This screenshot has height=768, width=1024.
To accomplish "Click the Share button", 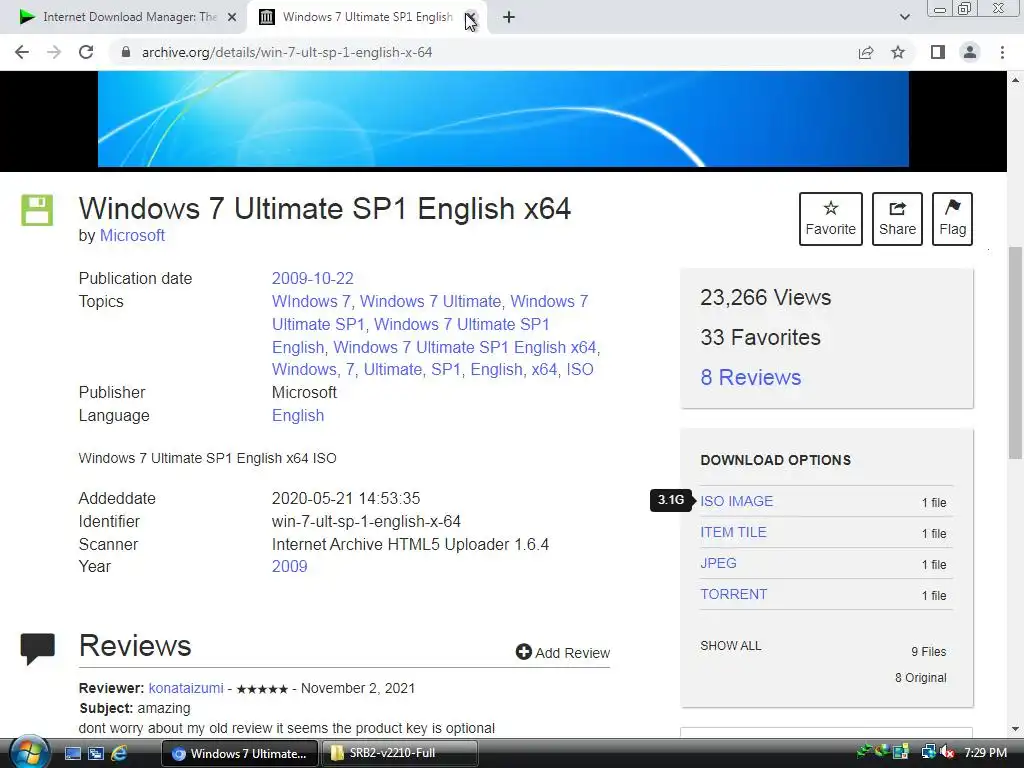I will click(897, 219).
